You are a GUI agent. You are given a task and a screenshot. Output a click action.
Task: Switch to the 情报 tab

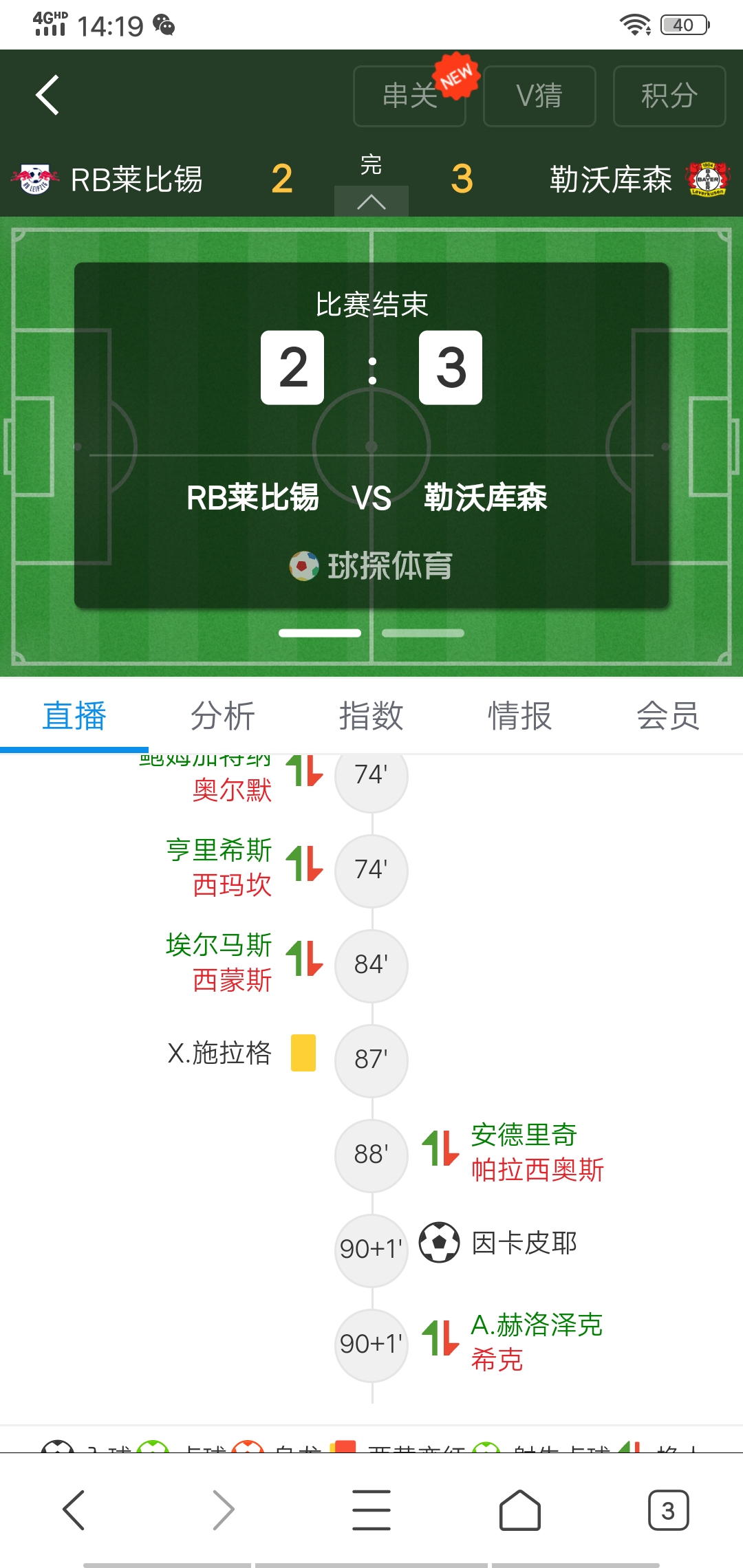point(520,716)
